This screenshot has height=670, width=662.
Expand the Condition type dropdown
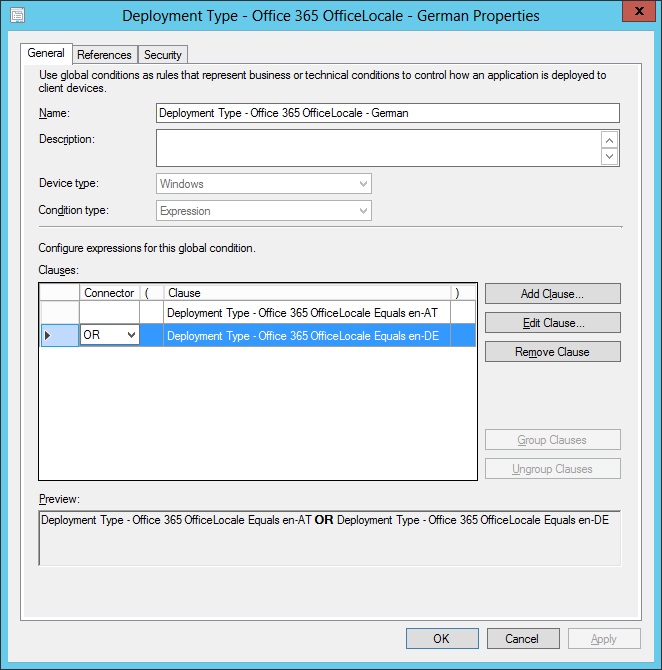264,211
